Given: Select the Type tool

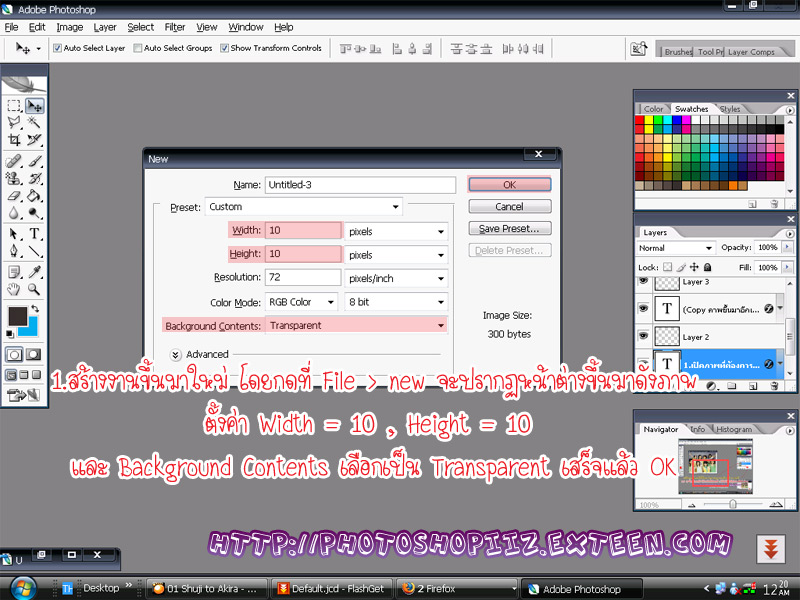Looking at the screenshot, I should coord(34,234).
